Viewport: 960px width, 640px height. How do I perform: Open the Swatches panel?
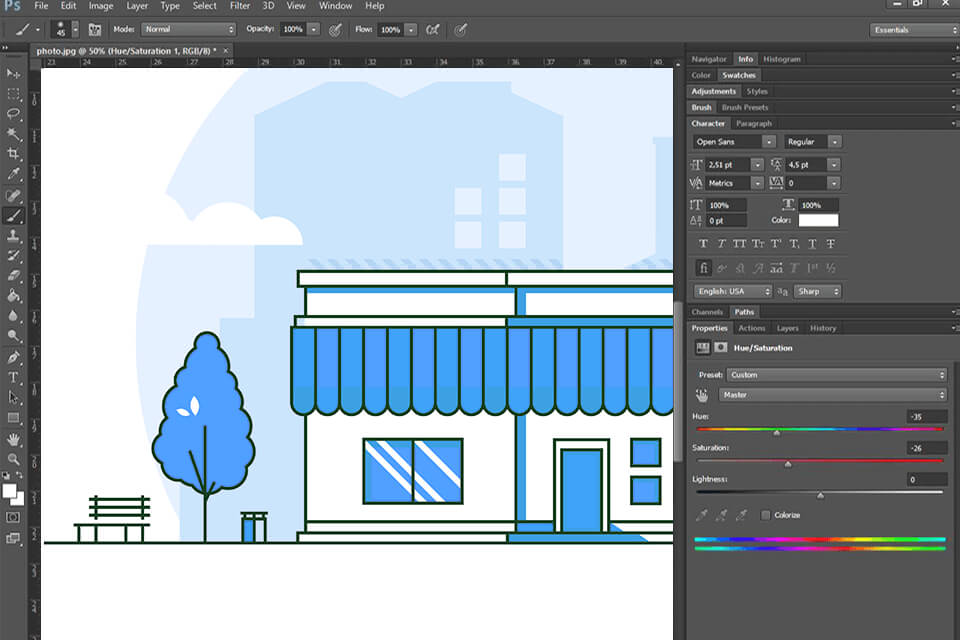pos(740,75)
